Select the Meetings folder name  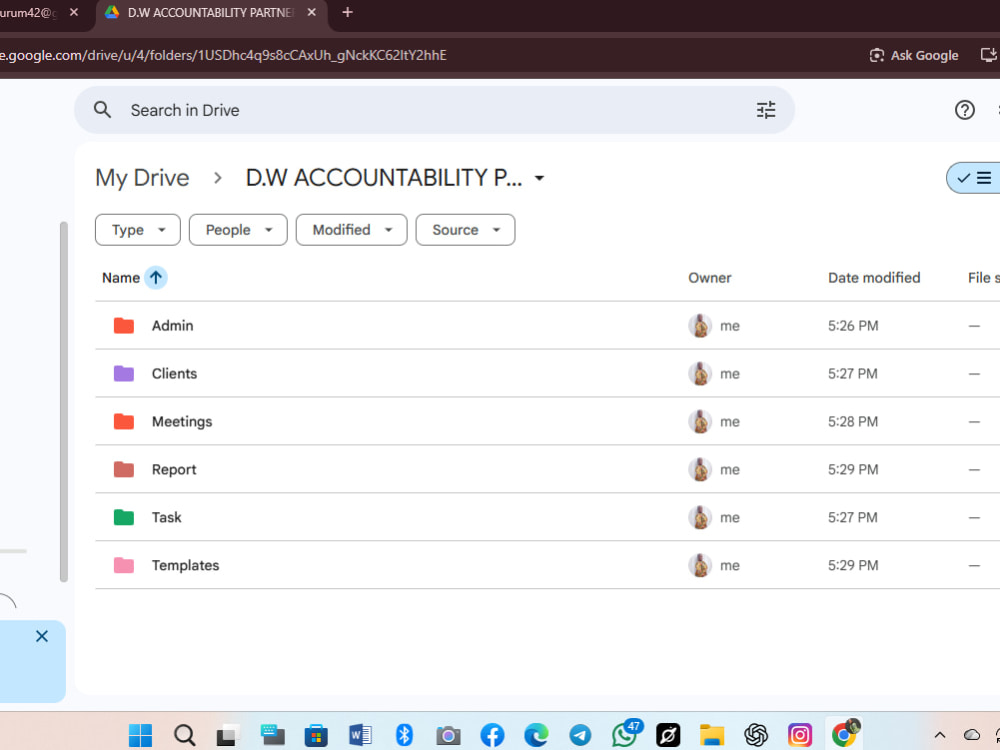coord(182,422)
